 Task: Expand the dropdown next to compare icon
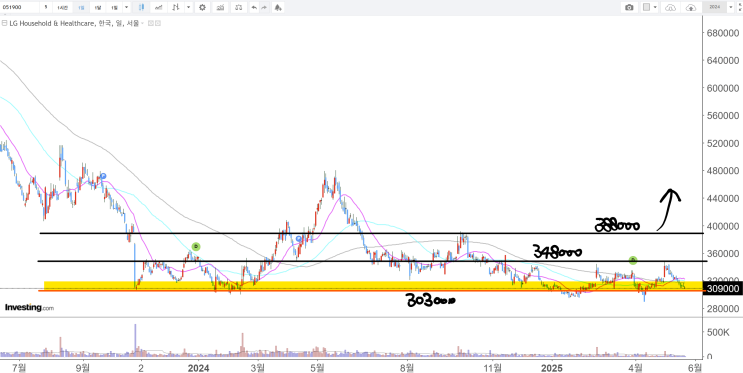(x=189, y=7)
